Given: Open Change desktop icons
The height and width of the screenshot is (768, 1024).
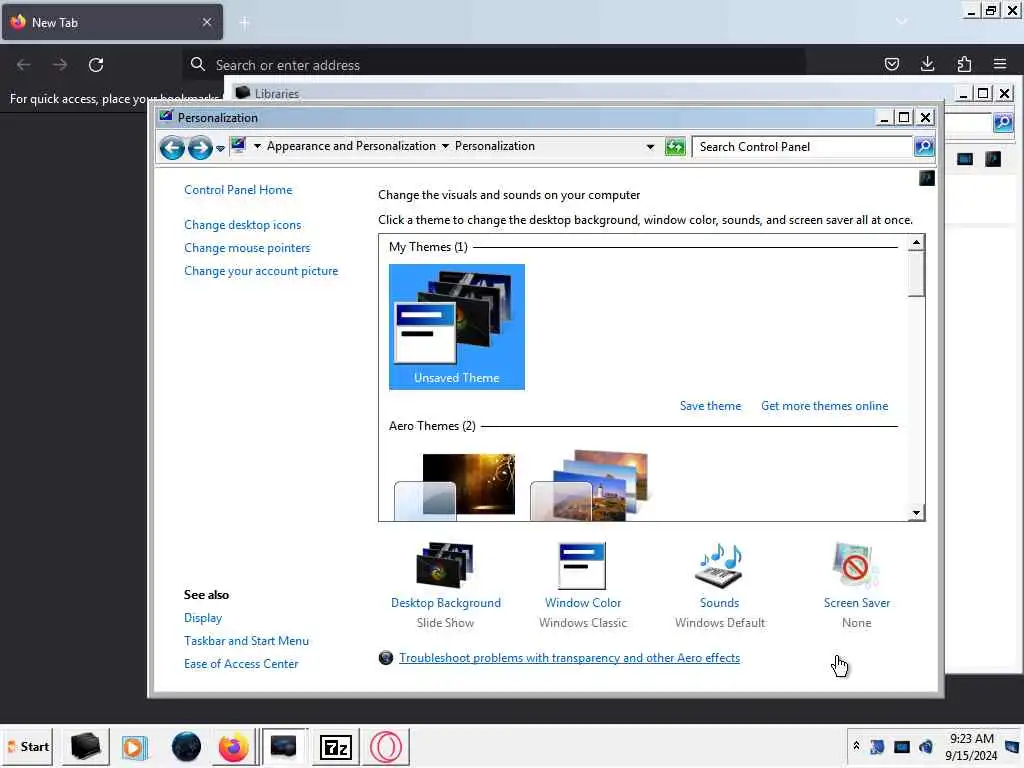Looking at the screenshot, I should click(x=242, y=225).
